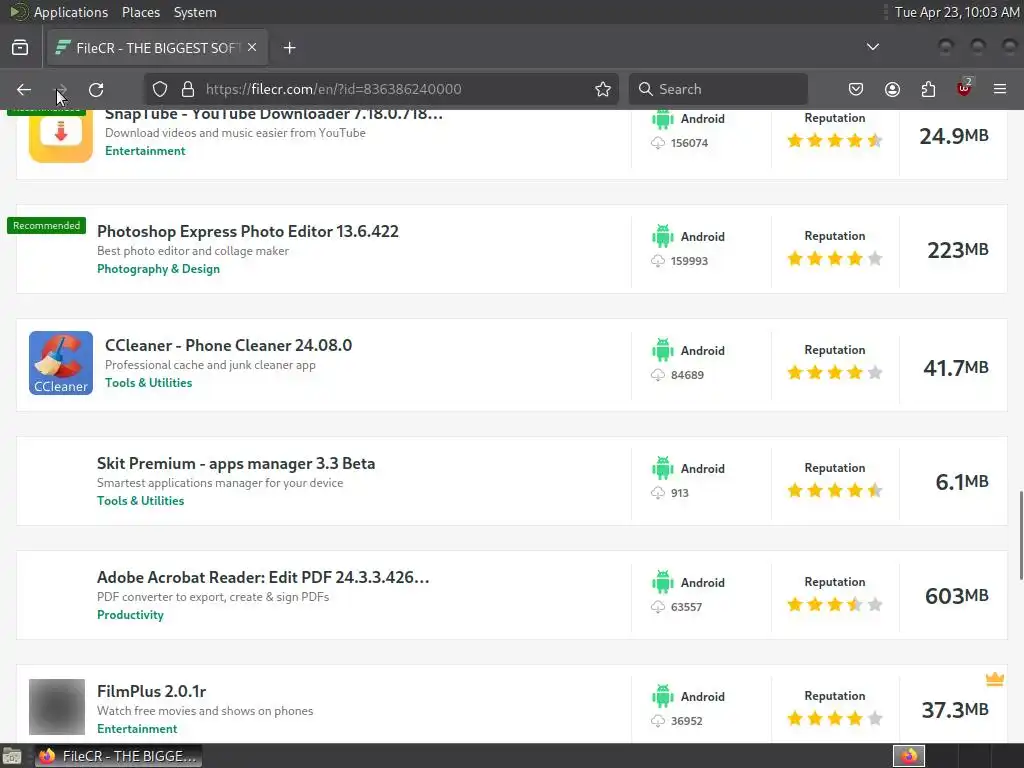Open Entertainment category under FilmPlus
The width and height of the screenshot is (1024, 768).
point(137,729)
